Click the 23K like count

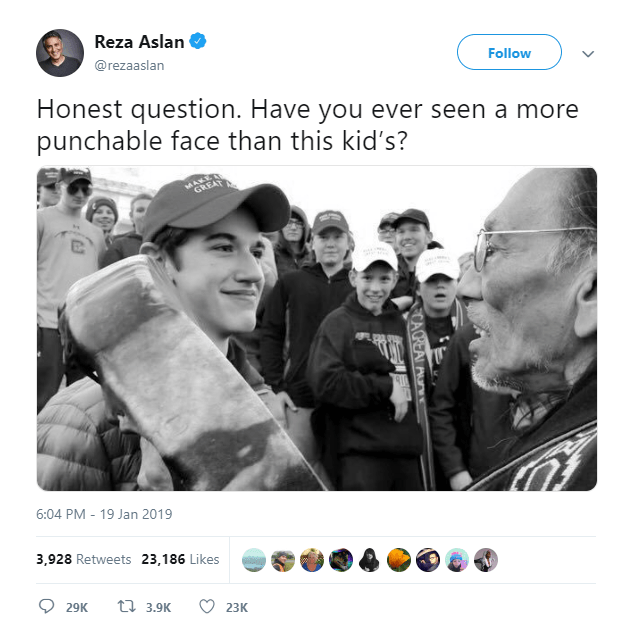(237, 607)
